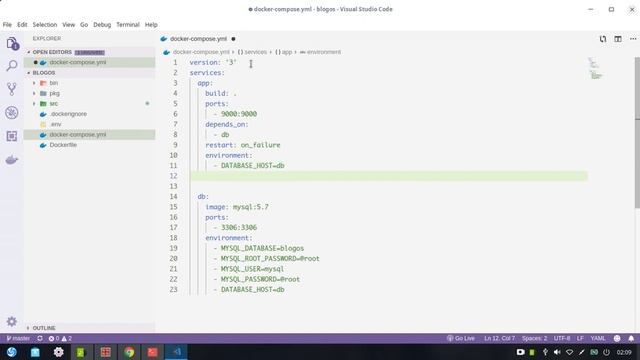The height and width of the screenshot is (360, 640).
Task: Open the Go menu
Action: pyautogui.click(x=84, y=24)
